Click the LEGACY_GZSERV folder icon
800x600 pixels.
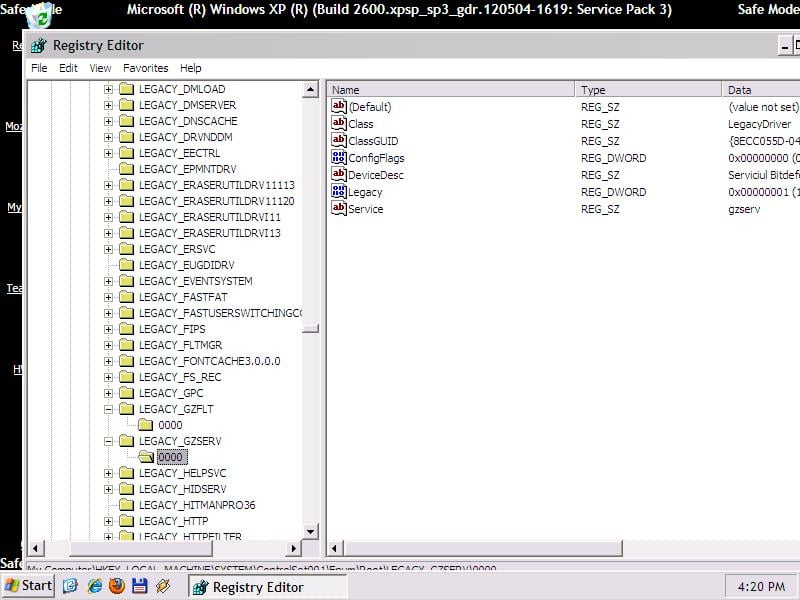(126, 441)
